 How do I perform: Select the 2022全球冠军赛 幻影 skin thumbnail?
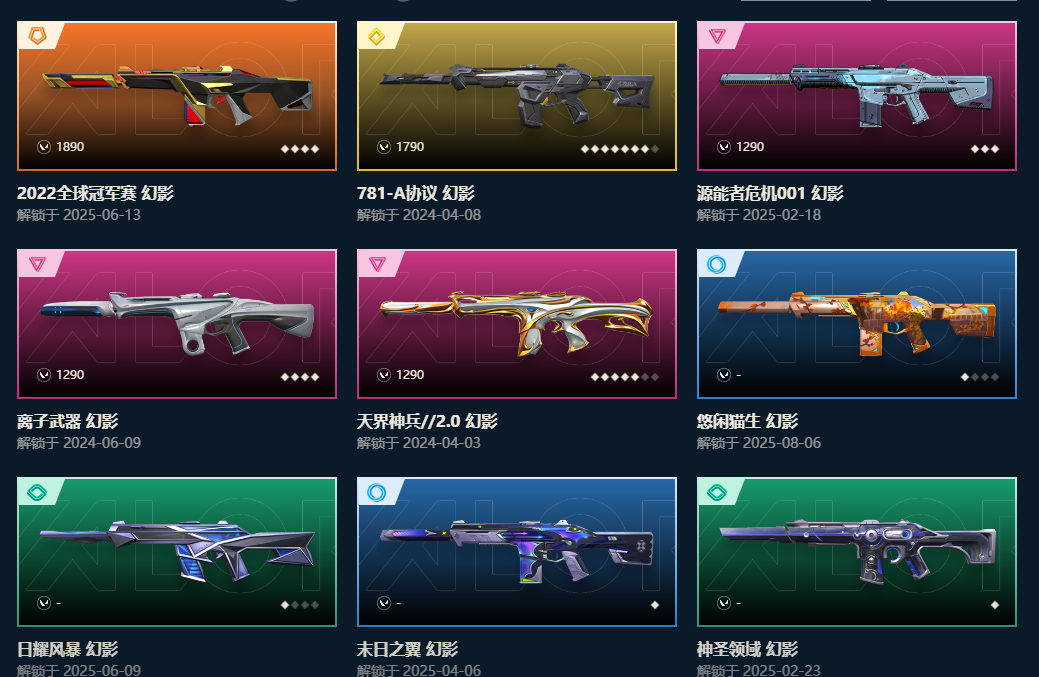tap(177, 96)
